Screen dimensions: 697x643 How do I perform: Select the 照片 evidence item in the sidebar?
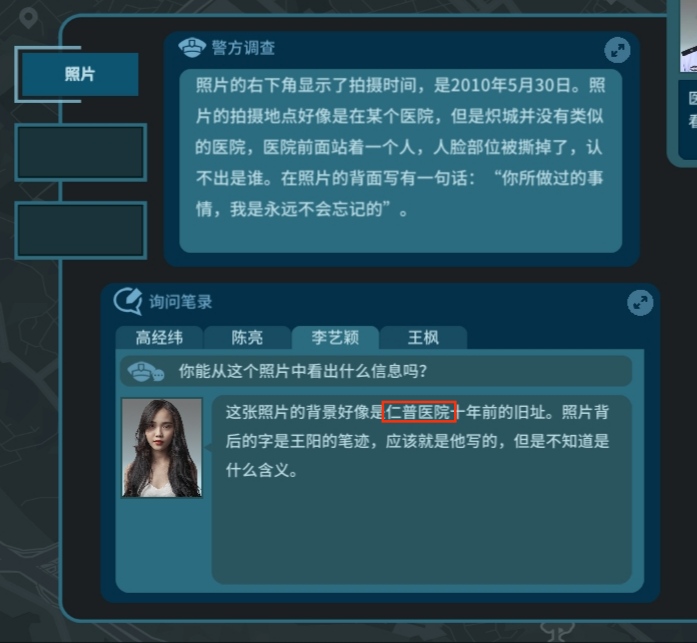(80, 74)
